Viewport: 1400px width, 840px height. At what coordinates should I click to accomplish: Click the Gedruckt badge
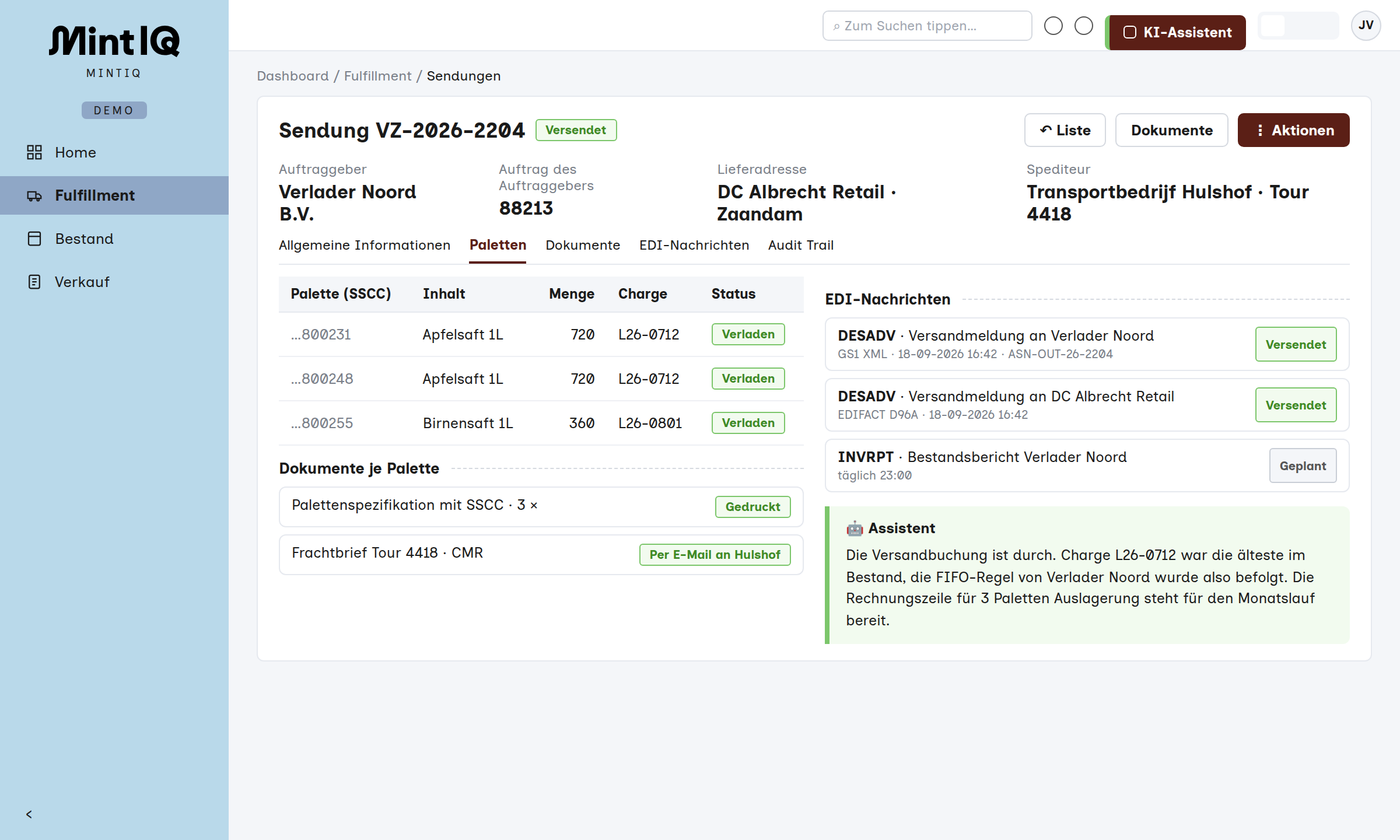tap(752, 507)
